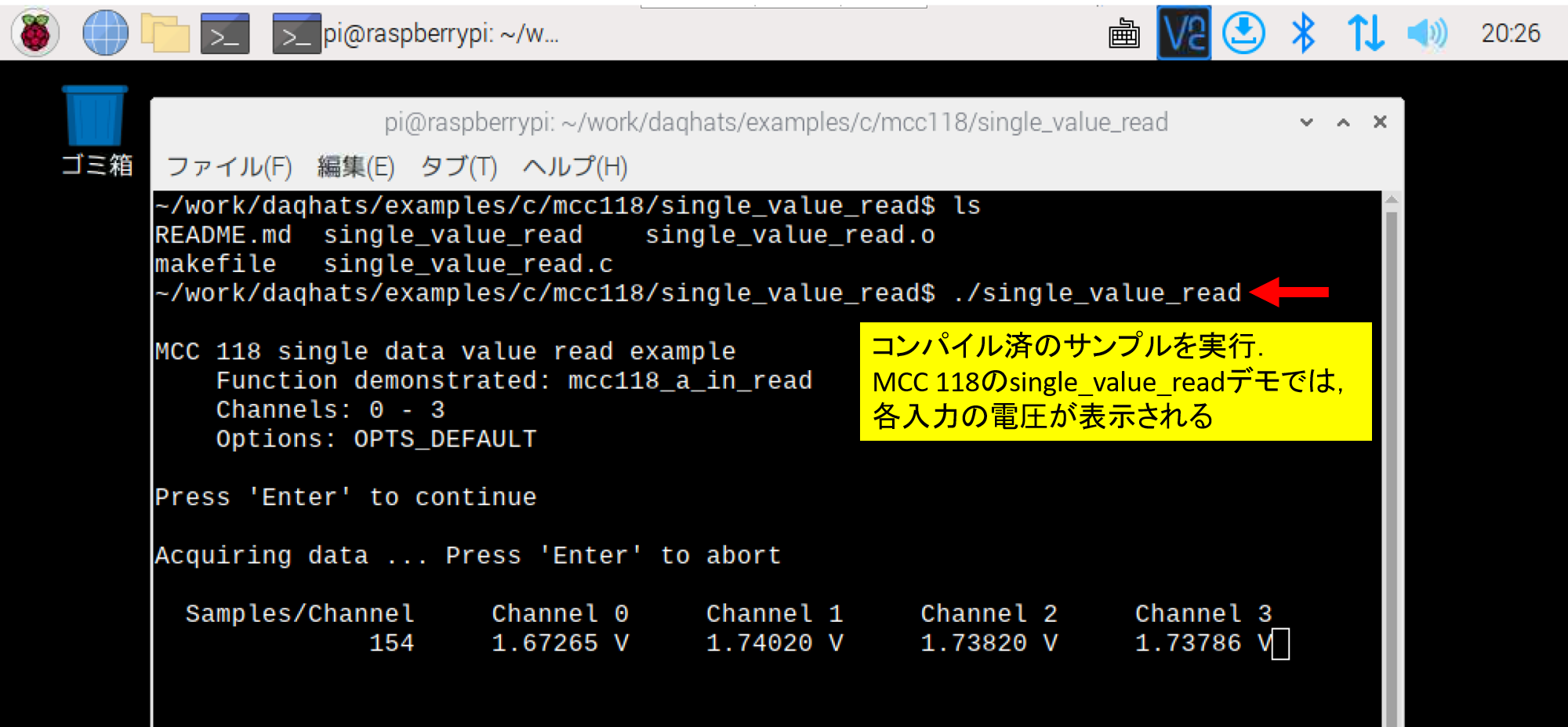Viewport: 1568px width, 727px height.
Task: Open the Bluetooth menu
Action: point(1303,33)
